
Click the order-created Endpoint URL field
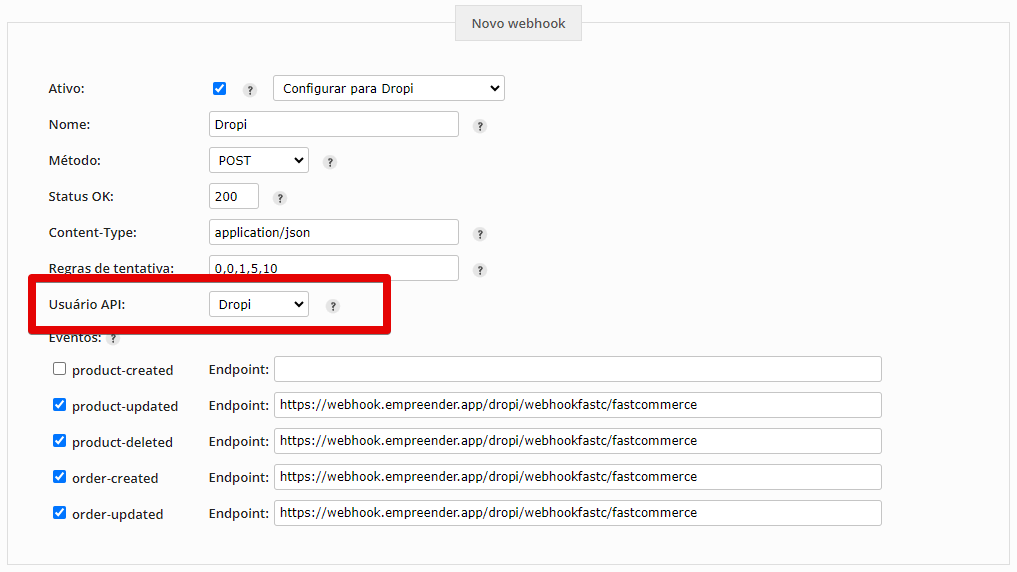tap(578, 477)
